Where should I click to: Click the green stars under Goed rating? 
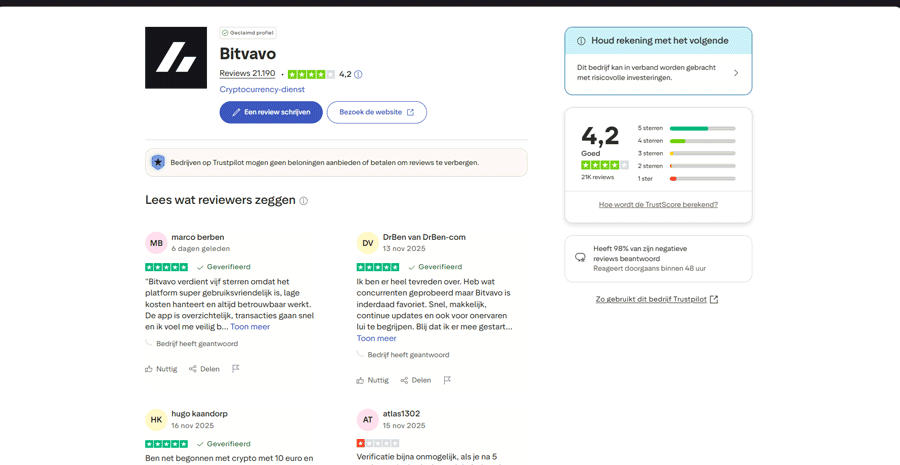pos(605,165)
